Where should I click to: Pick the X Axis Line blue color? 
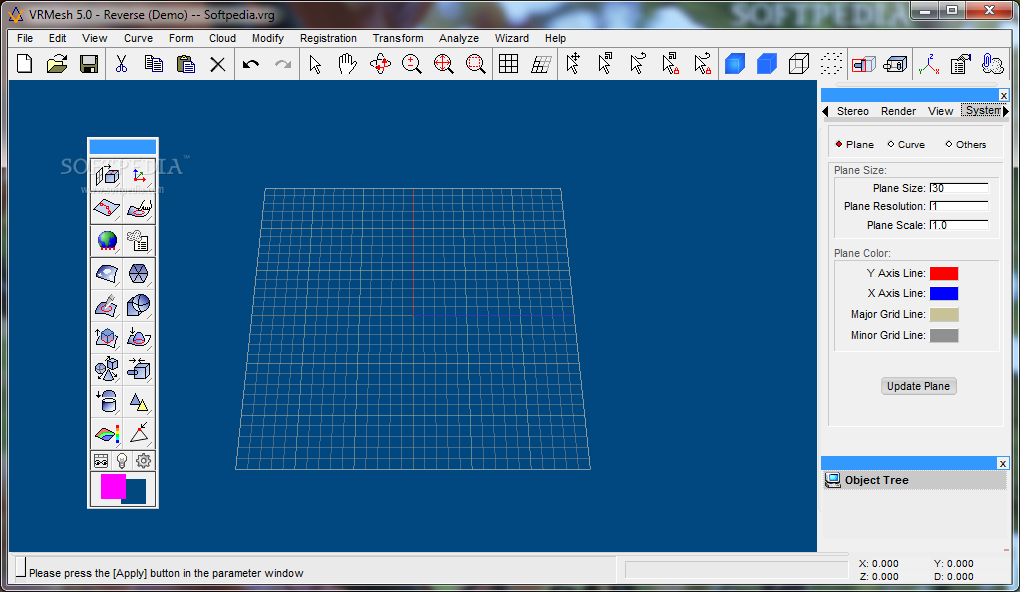944,293
